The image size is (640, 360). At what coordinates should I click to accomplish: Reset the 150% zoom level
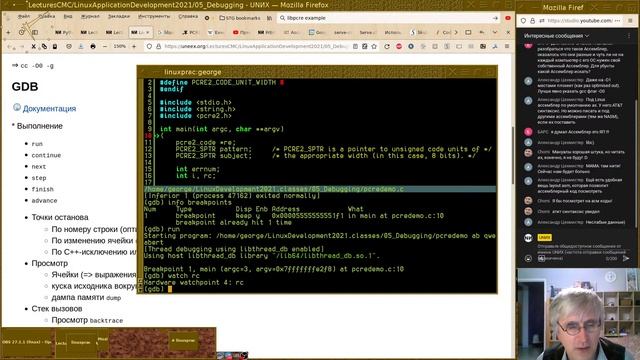coord(119,47)
